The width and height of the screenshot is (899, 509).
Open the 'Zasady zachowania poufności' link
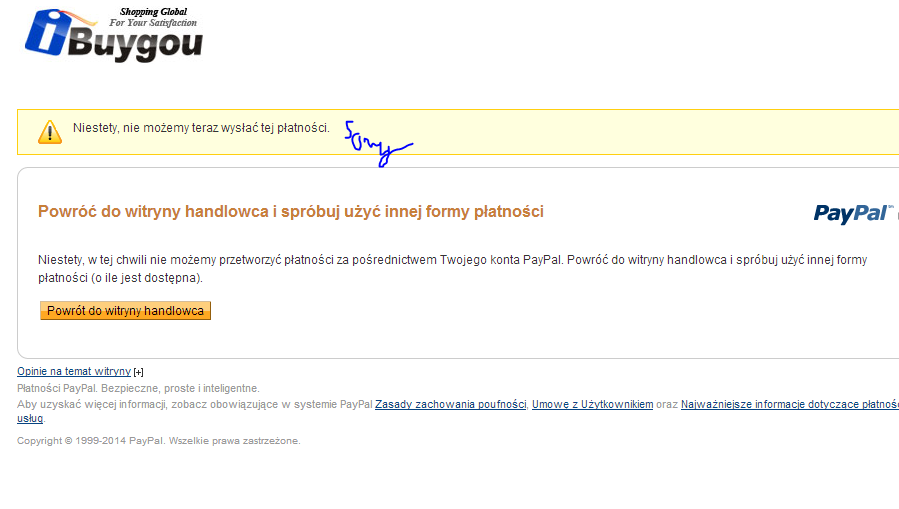tap(450, 404)
